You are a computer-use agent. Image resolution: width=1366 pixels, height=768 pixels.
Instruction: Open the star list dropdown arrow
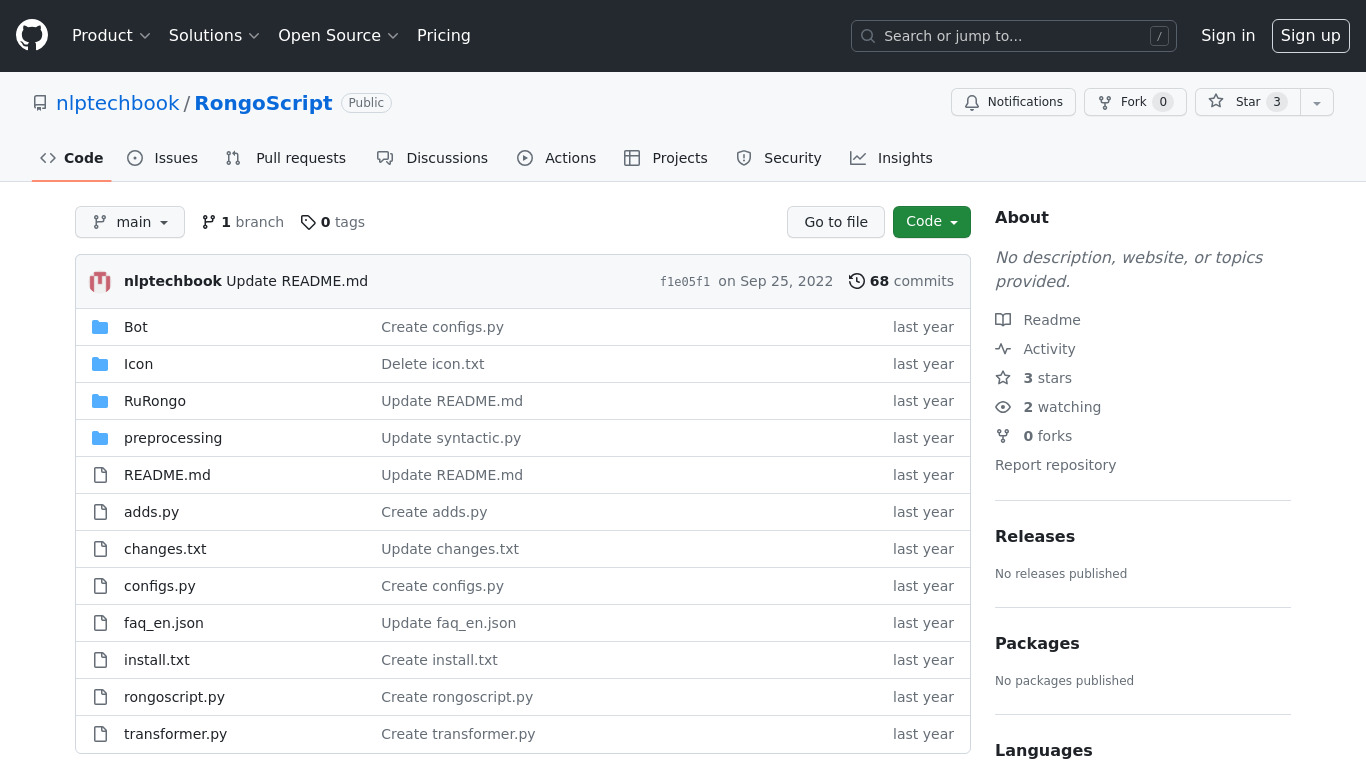[x=1317, y=102]
